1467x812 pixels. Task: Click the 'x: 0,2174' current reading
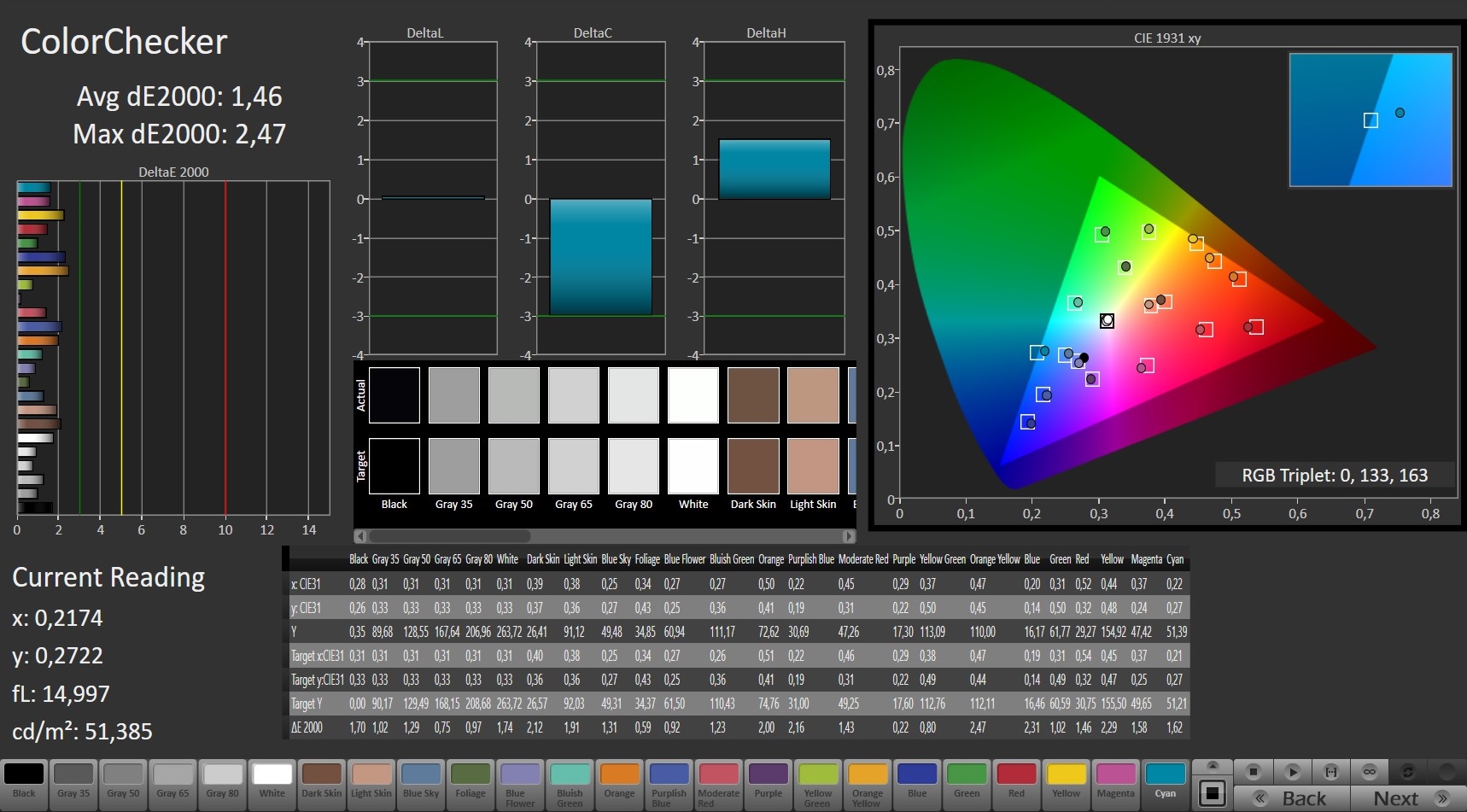(x=57, y=618)
